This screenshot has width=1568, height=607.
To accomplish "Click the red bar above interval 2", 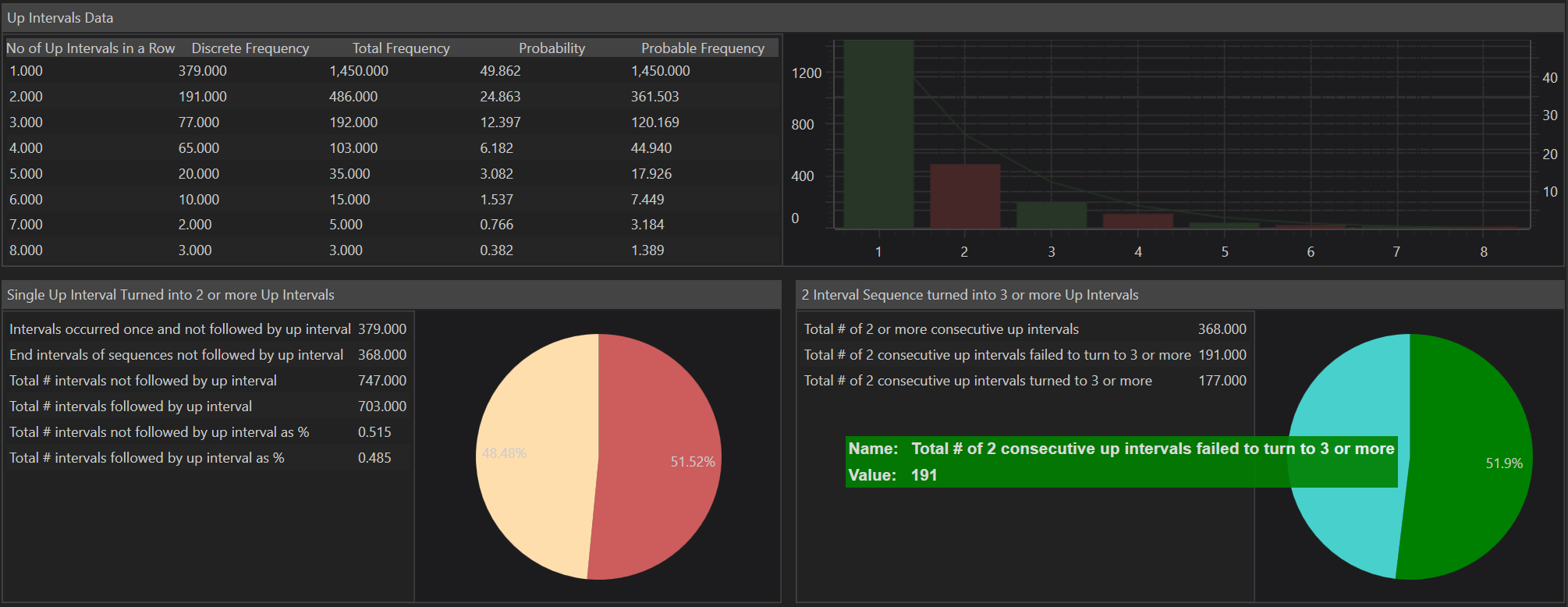I will (x=965, y=196).
